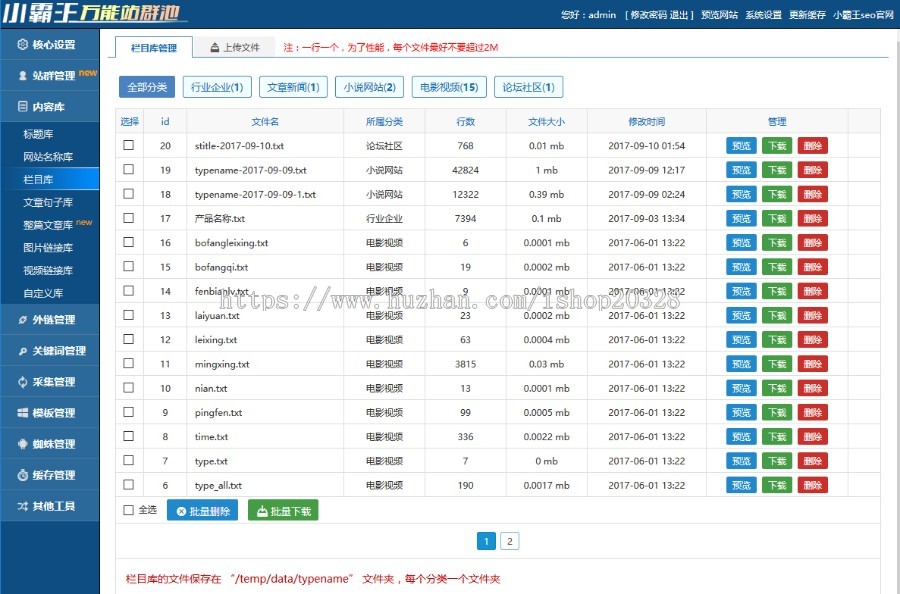The height and width of the screenshot is (594, 900).
Task: Filter by 论坛社区(1) category
Action: coord(529,87)
